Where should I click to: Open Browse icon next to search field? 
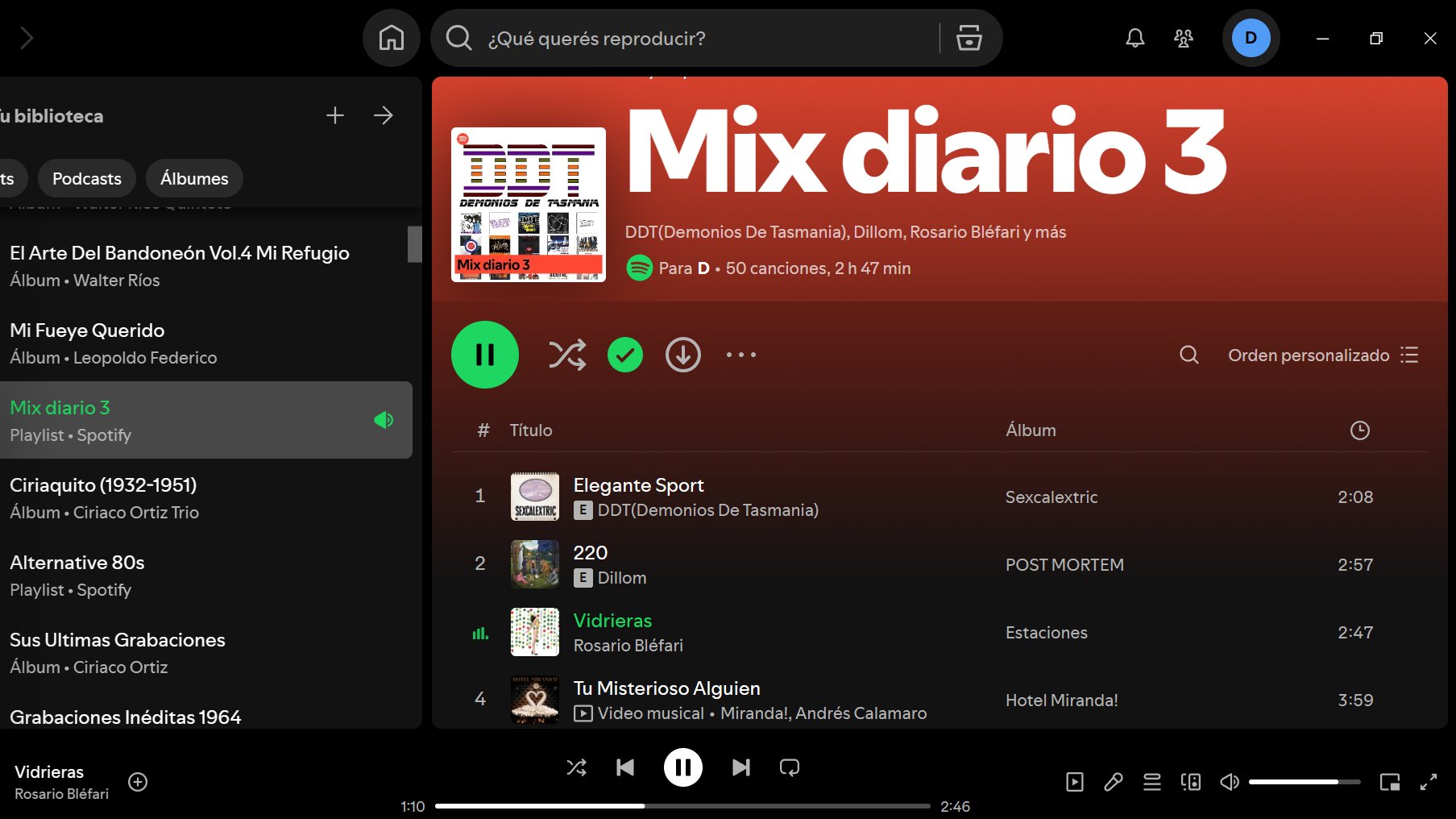(969, 38)
